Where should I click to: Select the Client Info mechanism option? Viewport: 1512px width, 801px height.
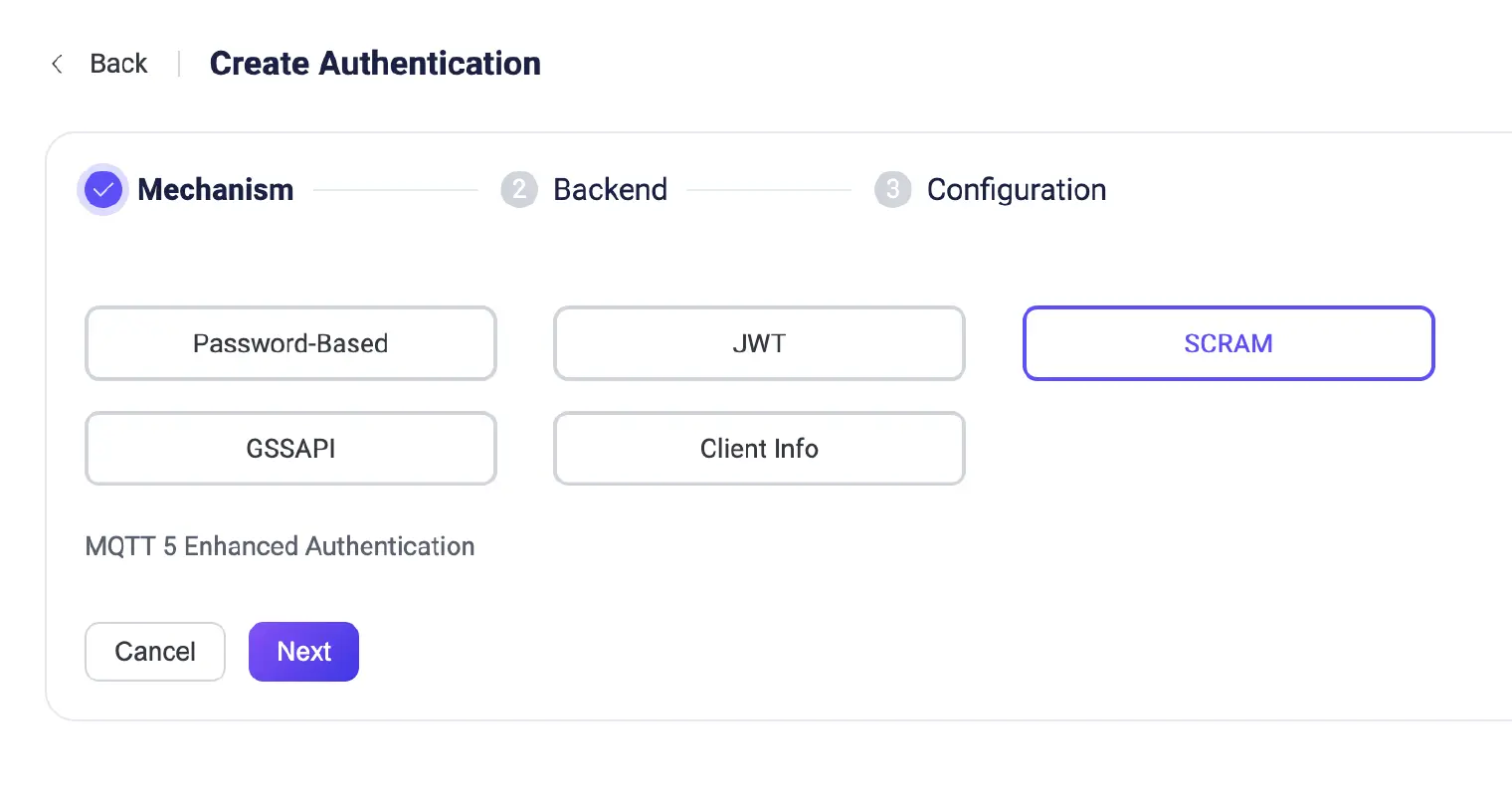[x=759, y=449]
